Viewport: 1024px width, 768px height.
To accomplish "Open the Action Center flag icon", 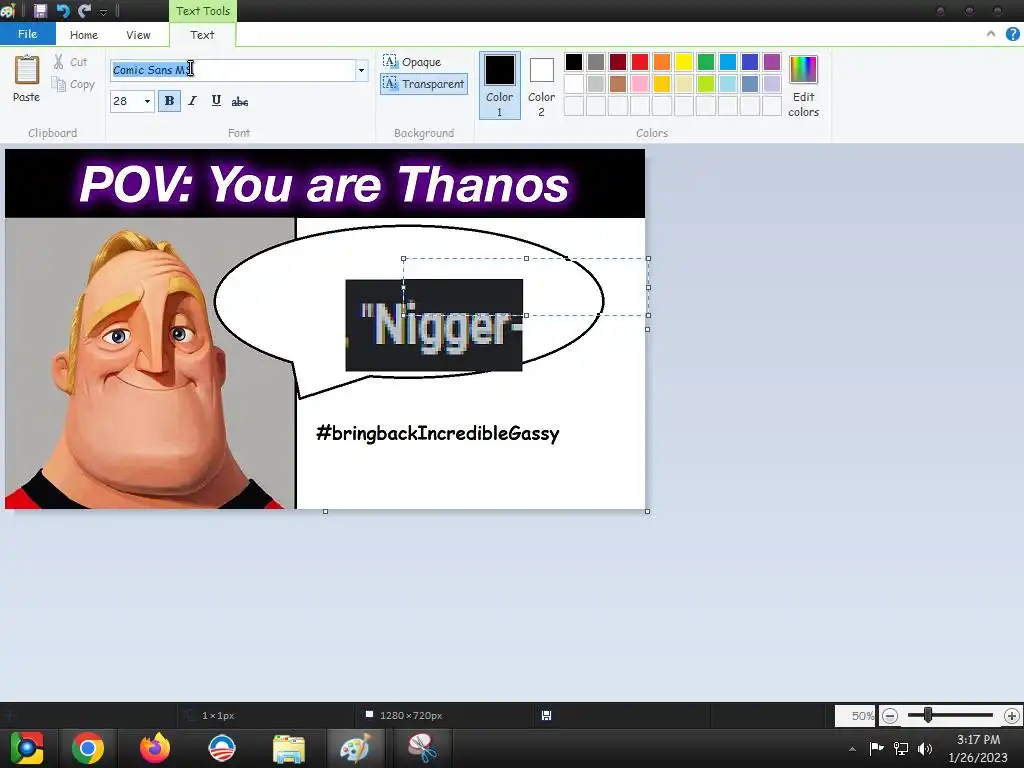I will [876, 748].
